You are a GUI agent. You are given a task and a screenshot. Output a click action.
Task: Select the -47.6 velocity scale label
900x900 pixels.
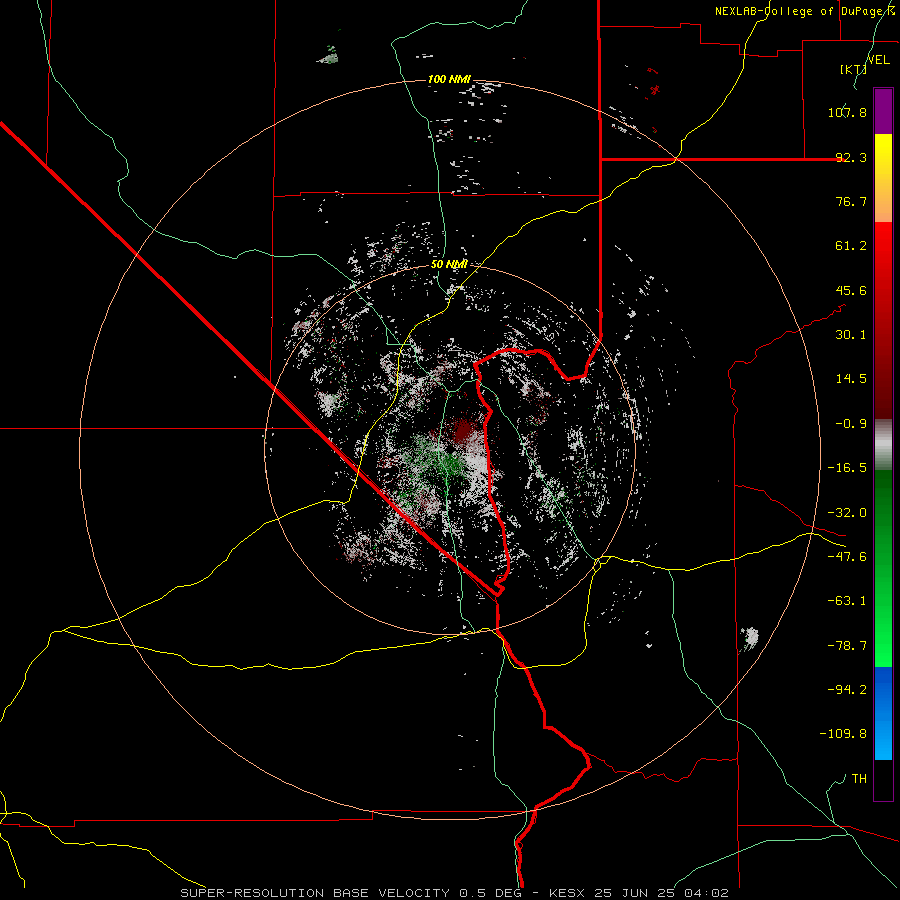847,557
